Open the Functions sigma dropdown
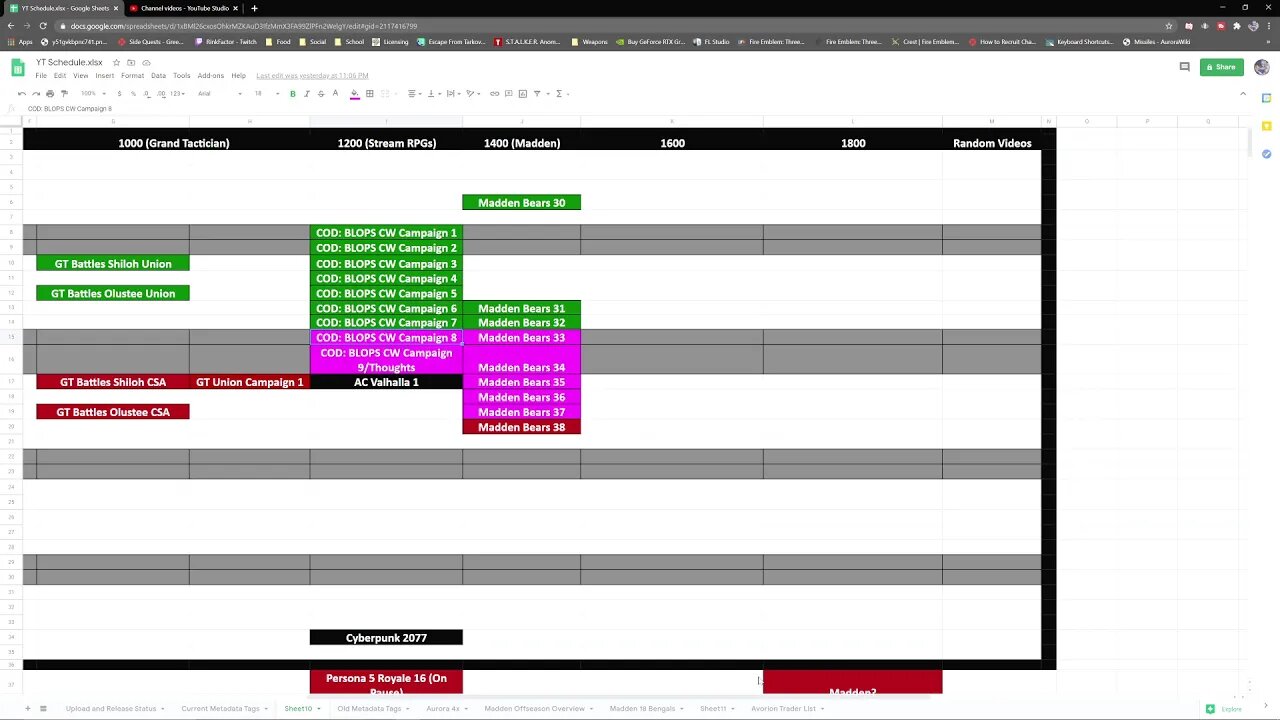The image size is (1280, 720). point(561,94)
